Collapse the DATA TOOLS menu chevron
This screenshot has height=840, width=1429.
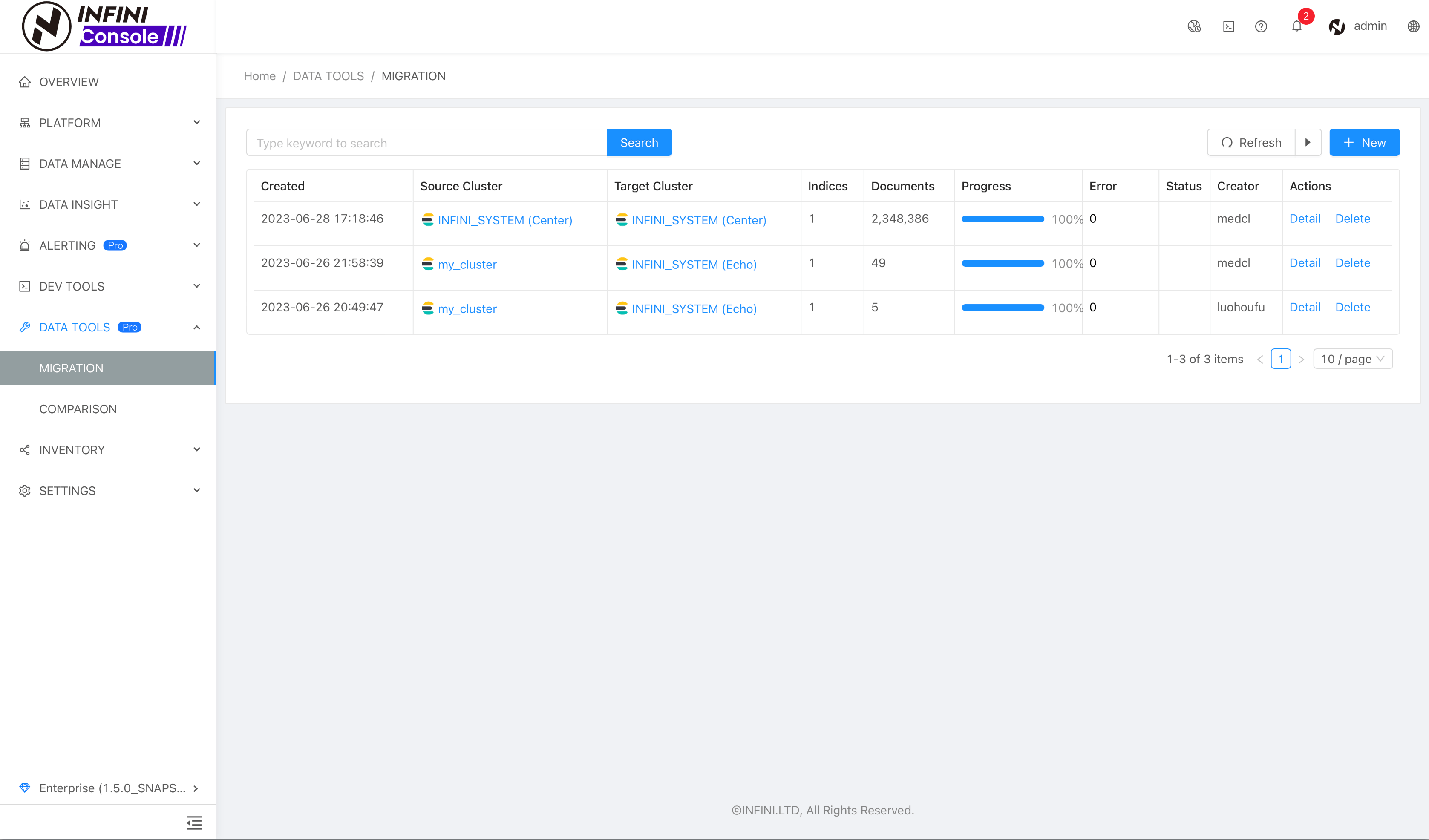(197, 327)
